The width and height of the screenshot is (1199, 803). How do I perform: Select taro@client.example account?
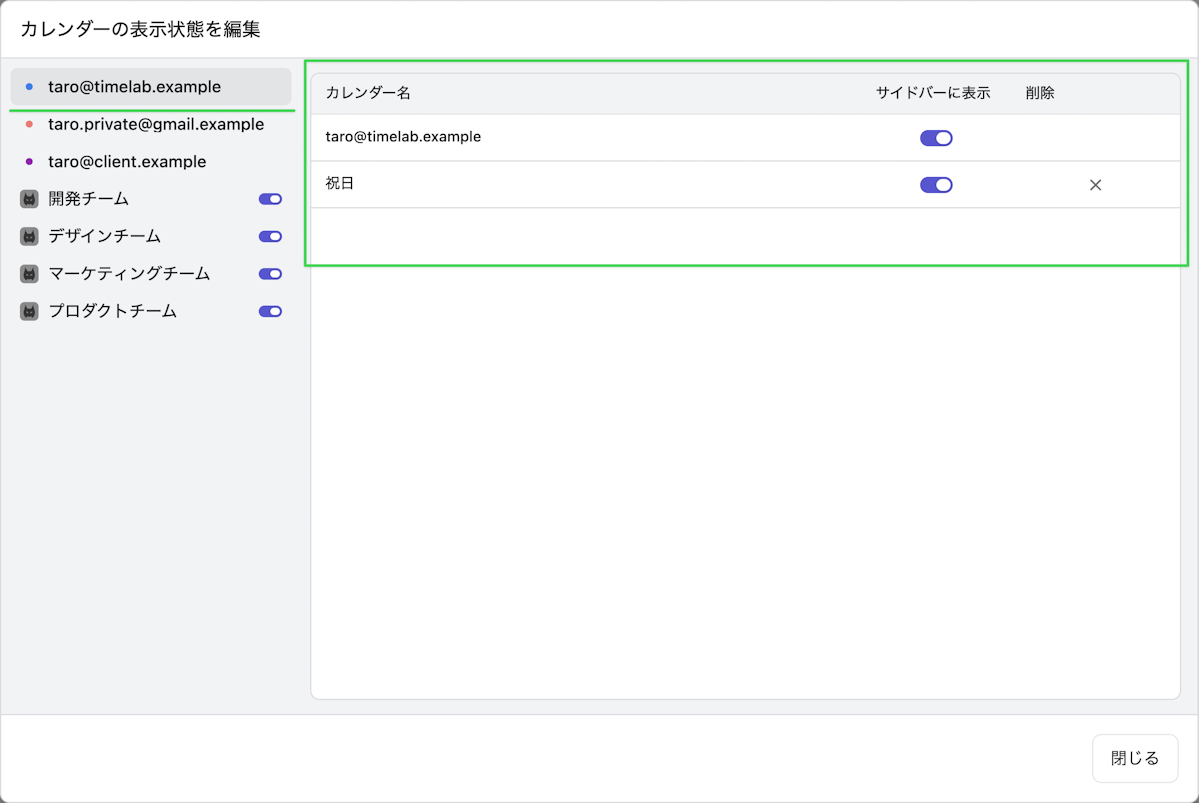click(151, 161)
